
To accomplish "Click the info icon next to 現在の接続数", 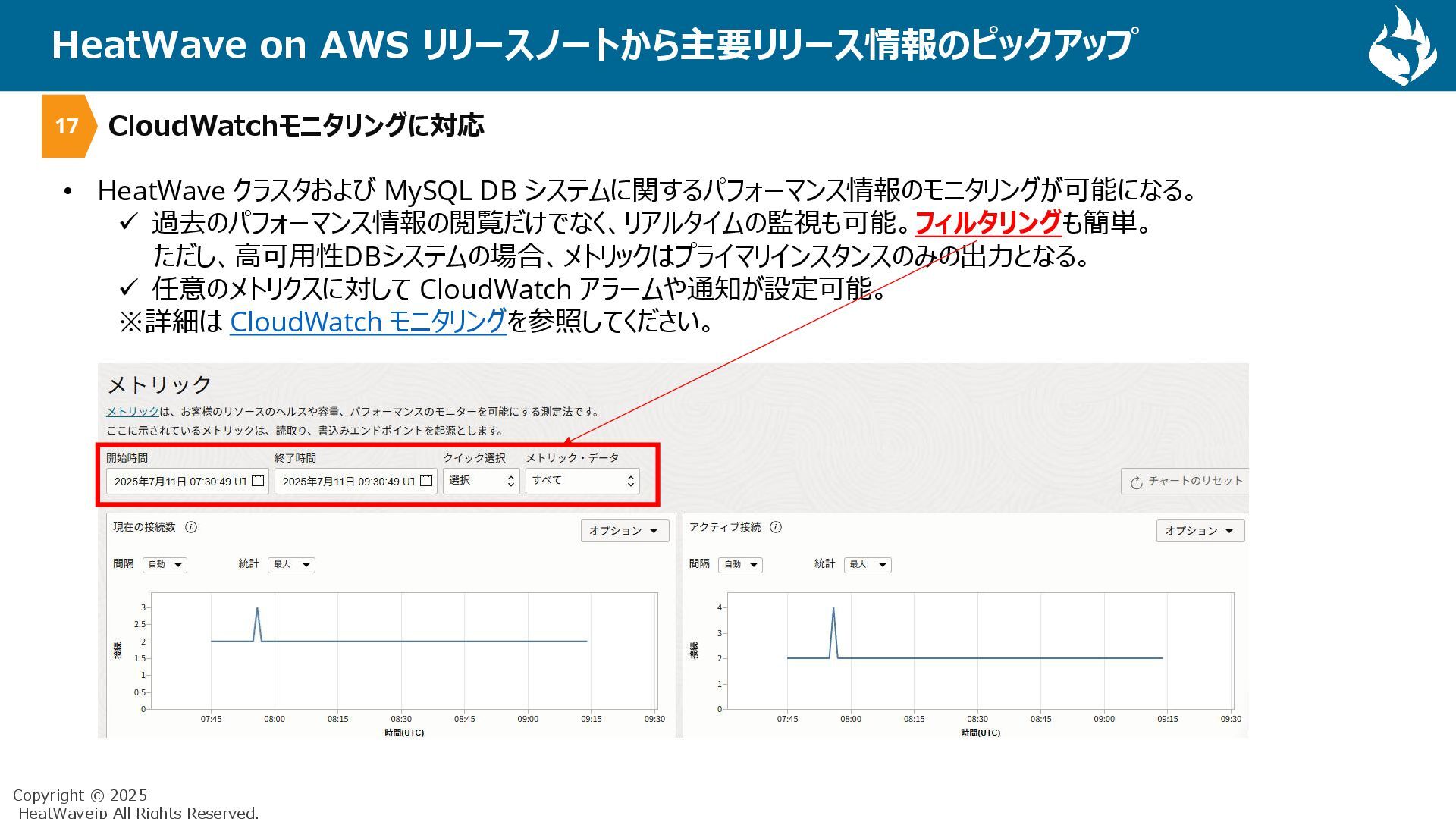I will coord(191,527).
